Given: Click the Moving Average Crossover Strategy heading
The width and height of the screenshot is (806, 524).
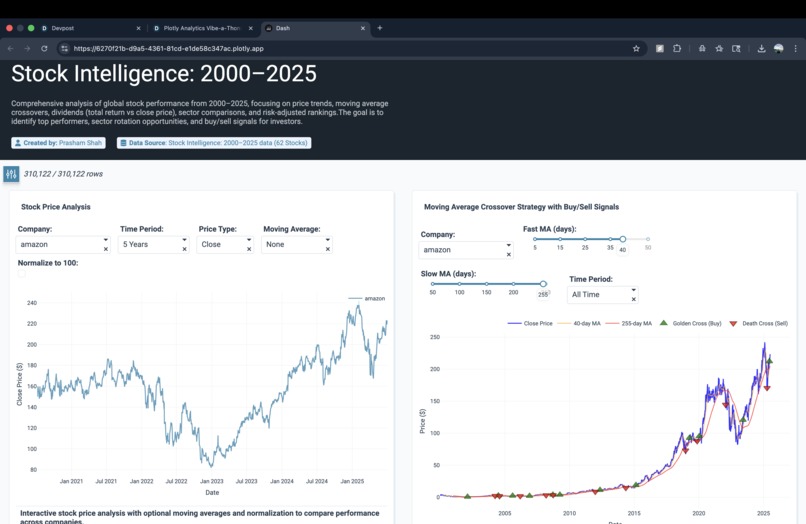Looking at the screenshot, I should pyautogui.click(x=521, y=207).
